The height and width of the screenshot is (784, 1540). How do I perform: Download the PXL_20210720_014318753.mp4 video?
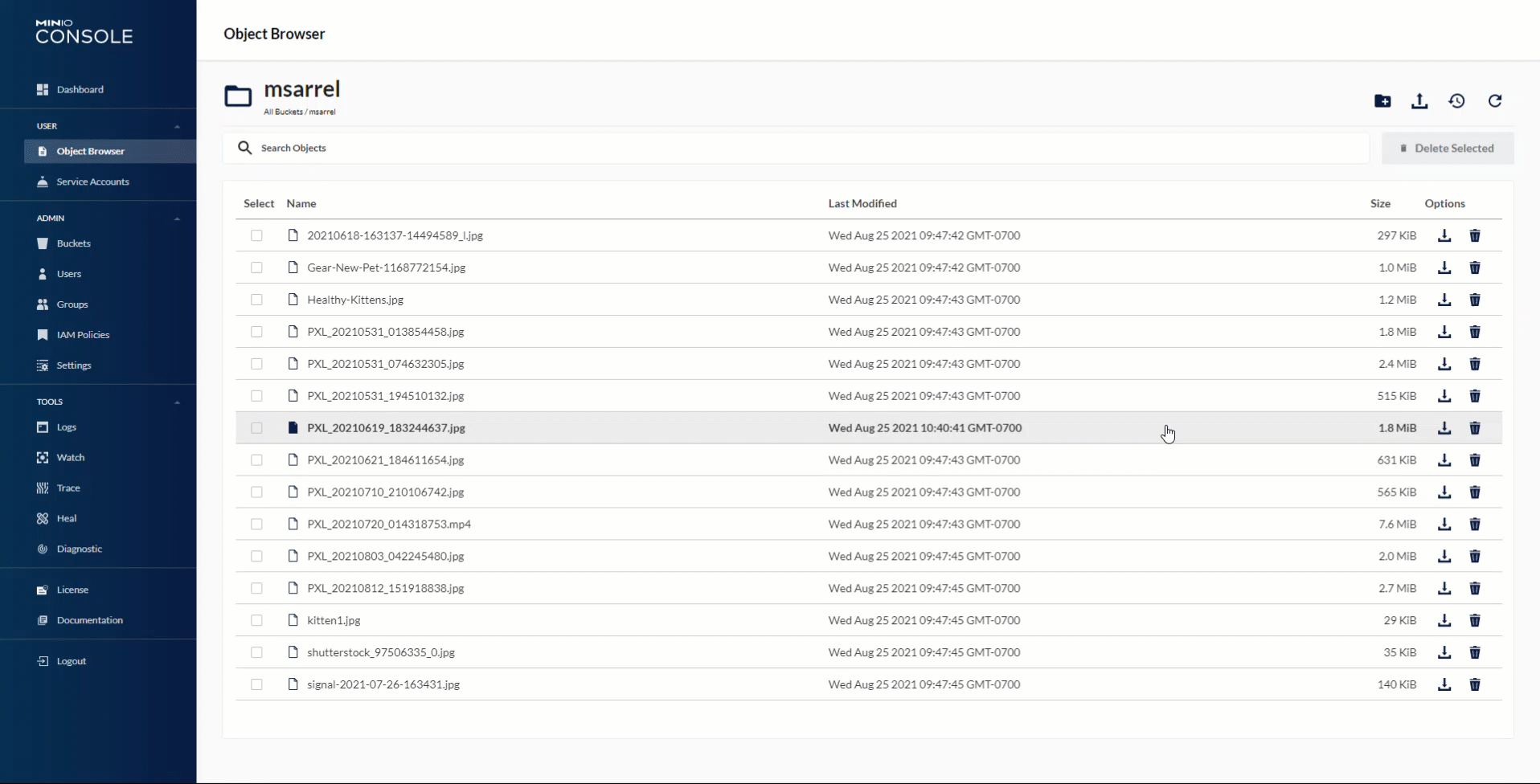[x=1444, y=524]
